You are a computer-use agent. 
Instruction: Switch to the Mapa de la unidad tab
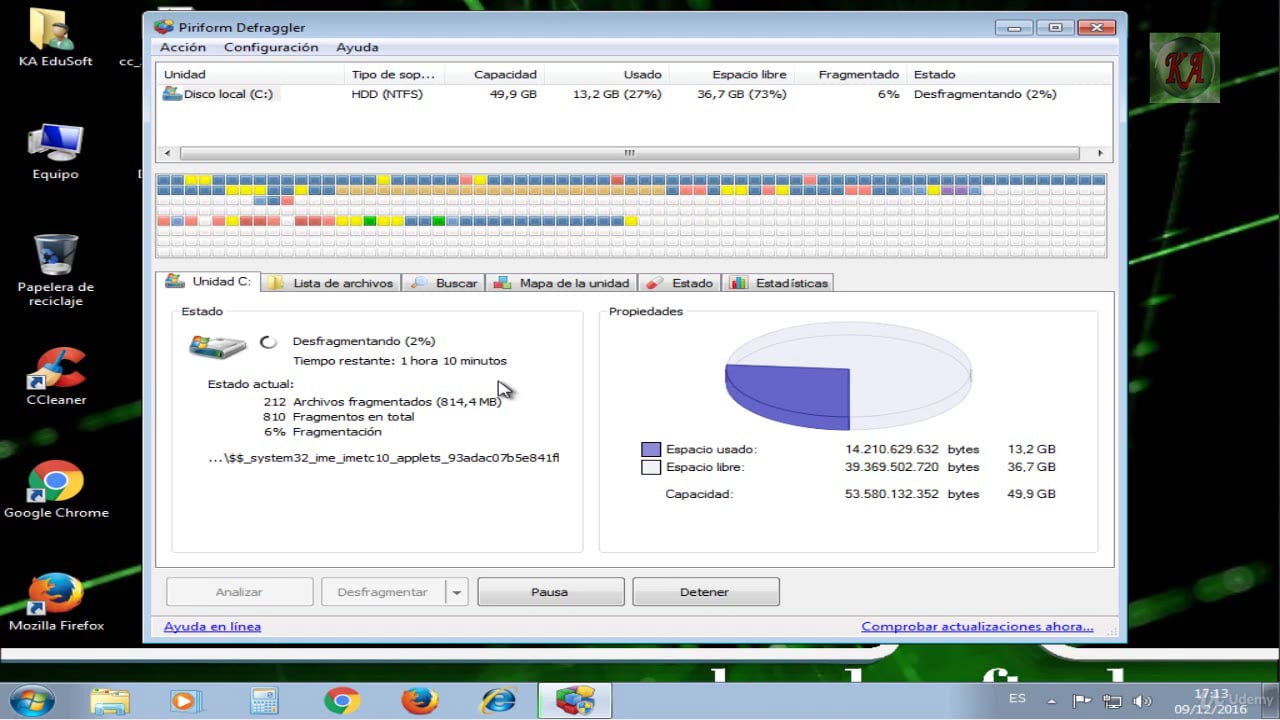coord(561,283)
